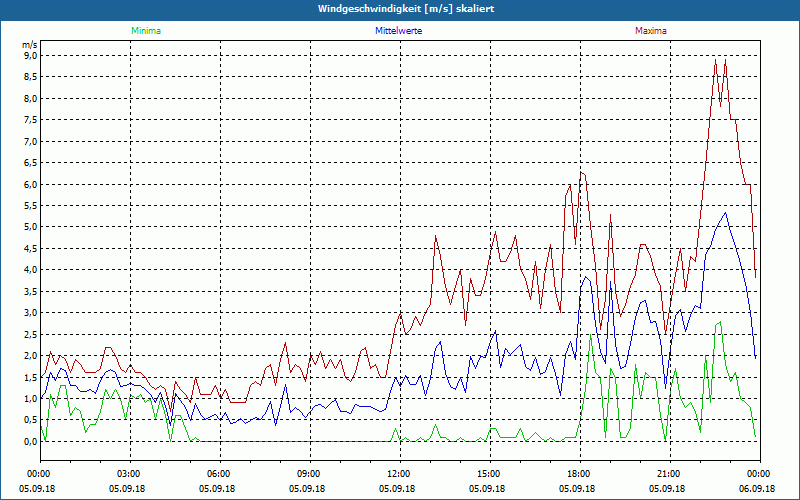
Task: Click the 21:00 time axis label
Action: point(670,474)
